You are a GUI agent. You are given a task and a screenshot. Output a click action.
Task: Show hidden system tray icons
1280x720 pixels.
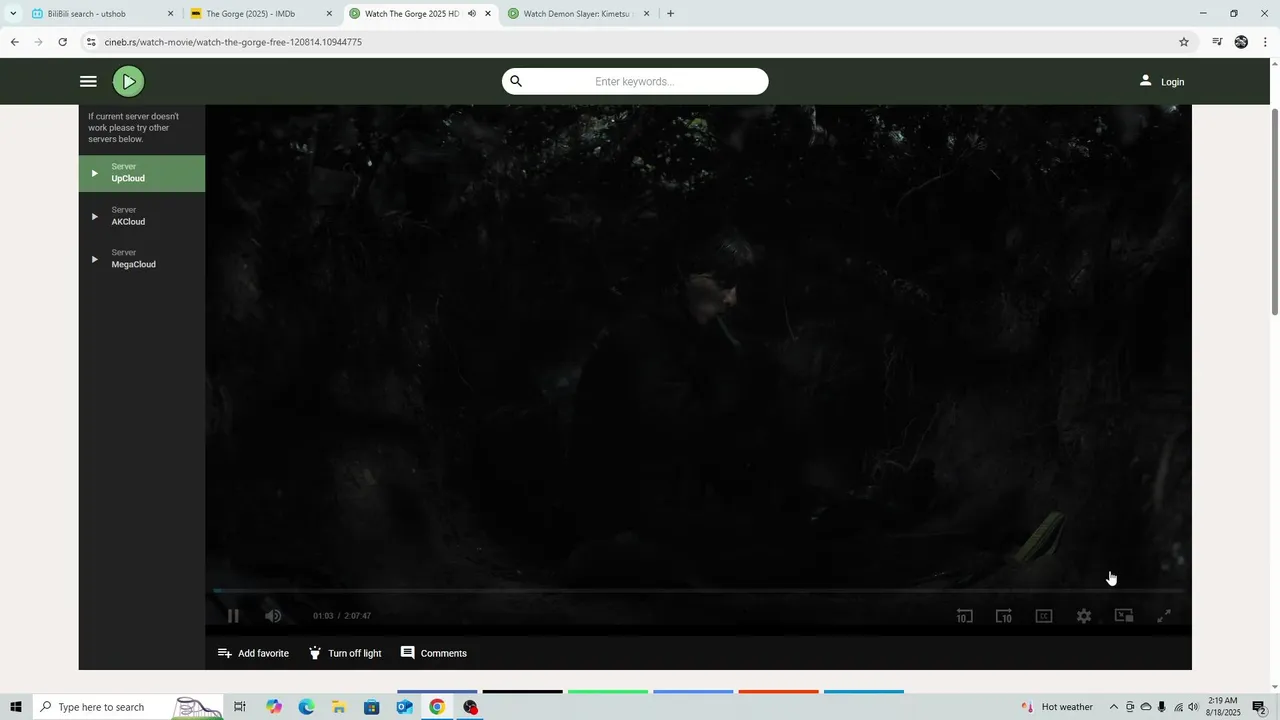[1113, 707]
